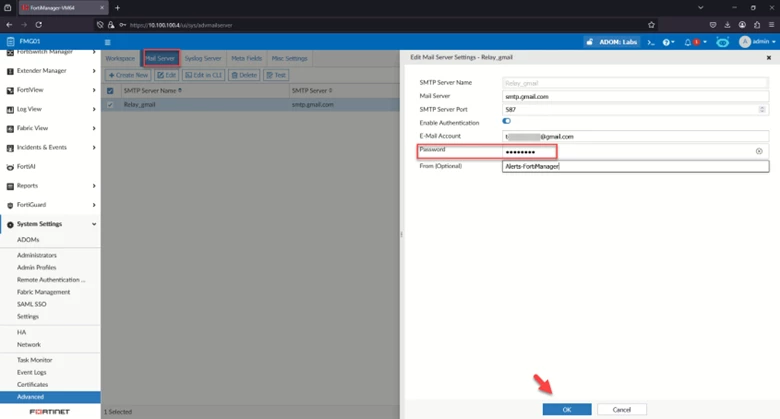Viewport: 780px width, 419px height.
Task: Open Log View in sidebar
Action: pyautogui.click(x=29, y=109)
